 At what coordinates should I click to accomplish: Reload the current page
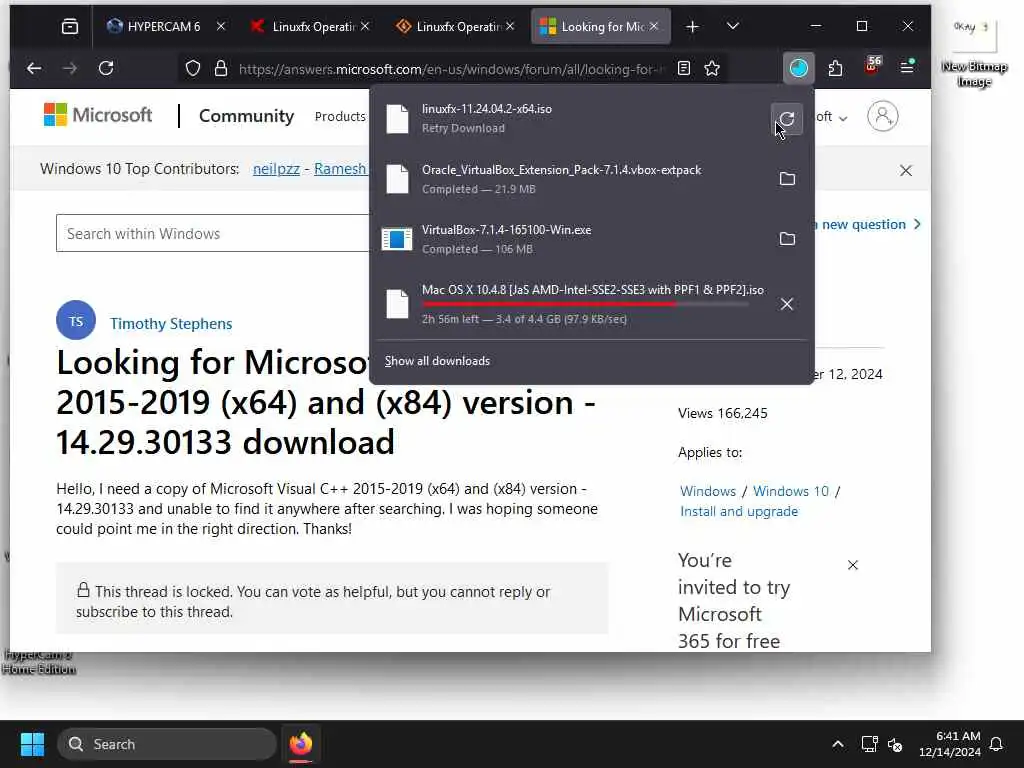click(106, 68)
